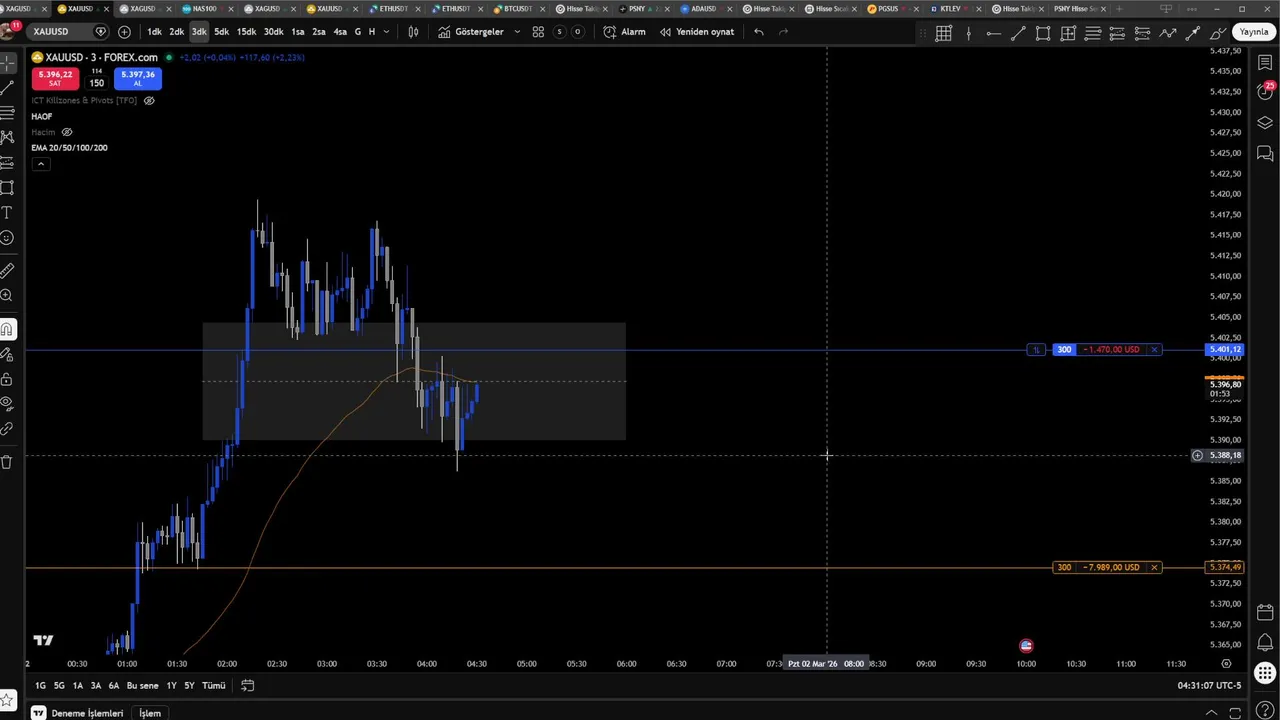
Task: Select the ruler measure tool
Action: (x=7, y=270)
